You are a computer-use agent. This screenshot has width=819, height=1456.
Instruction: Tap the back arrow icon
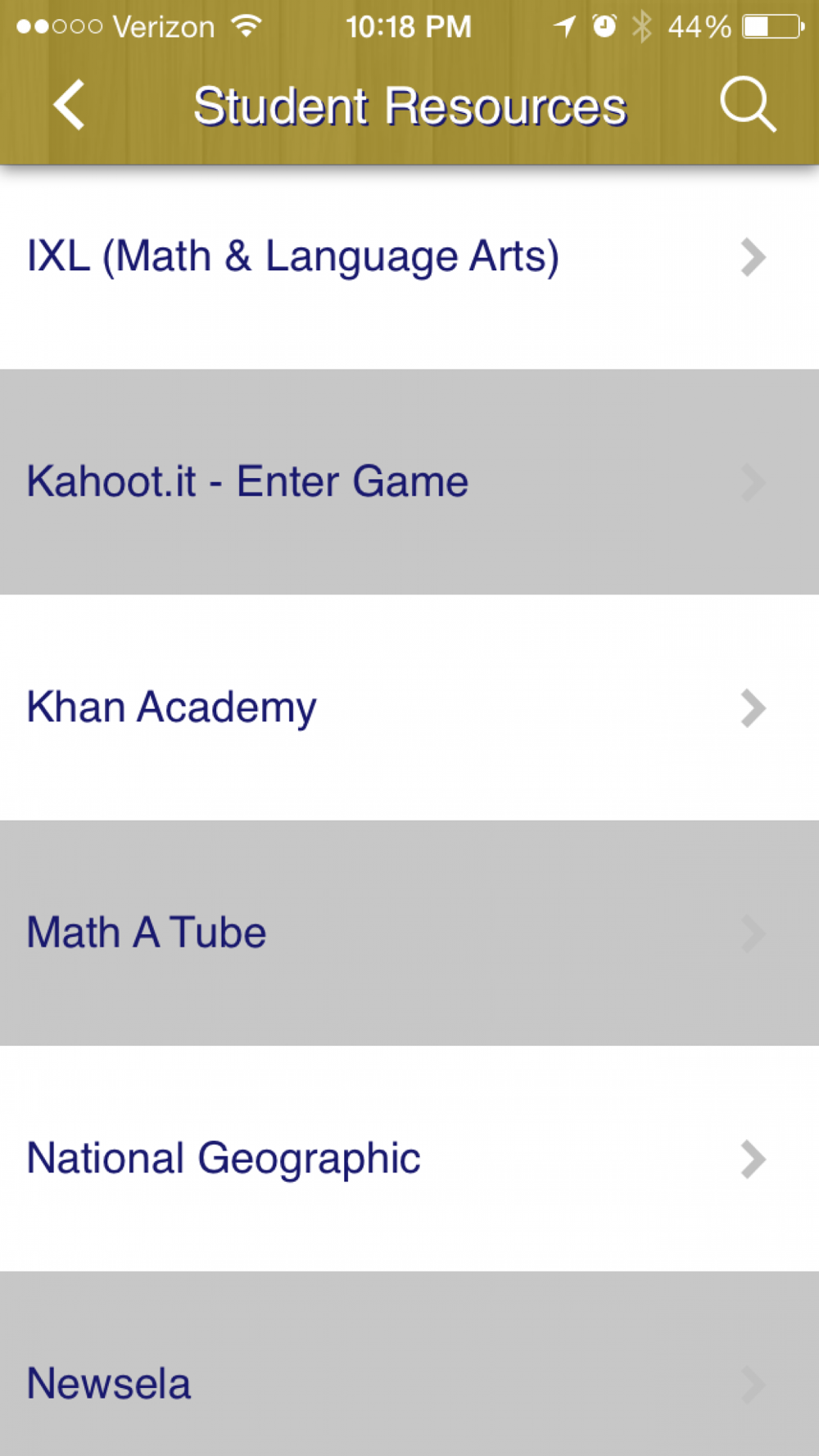tap(69, 105)
